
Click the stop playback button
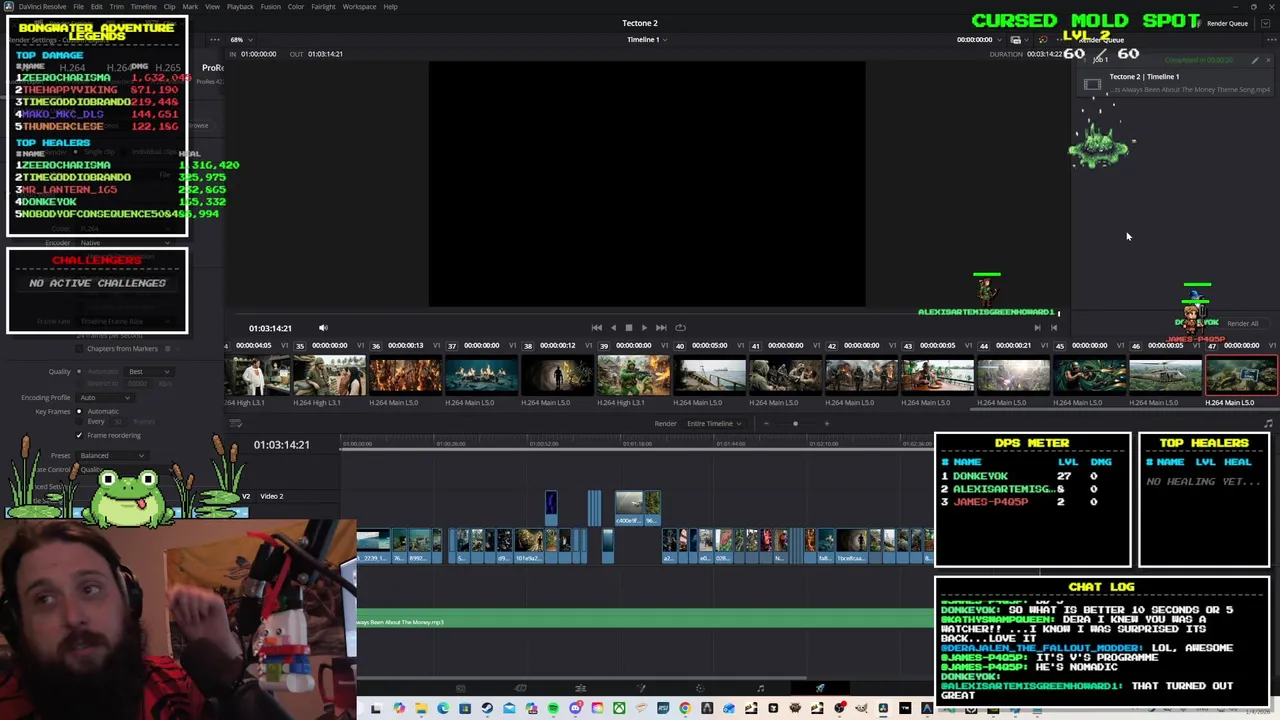[x=628, y=327]
